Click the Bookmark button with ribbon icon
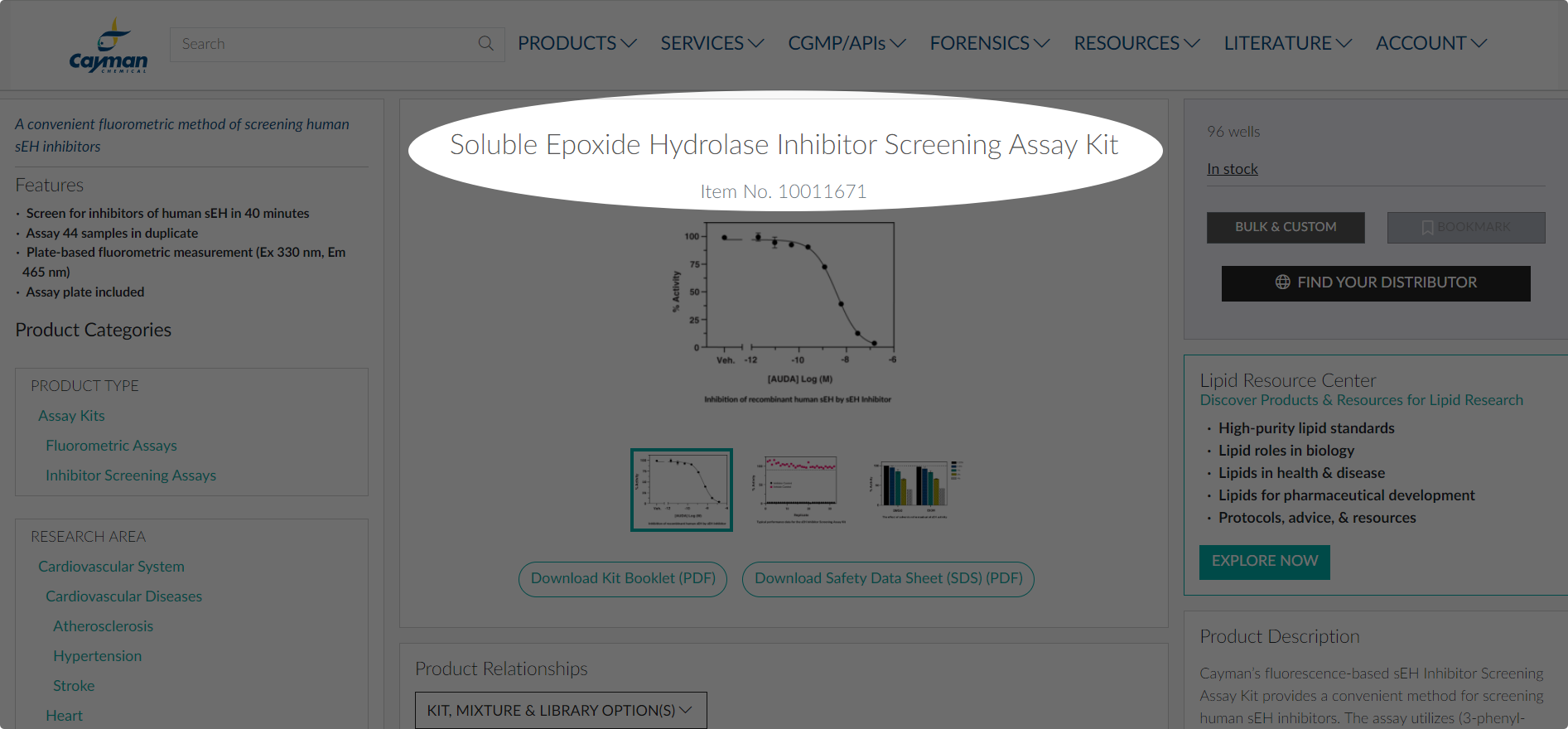Screen dimensions: 1568x729 1465,227
